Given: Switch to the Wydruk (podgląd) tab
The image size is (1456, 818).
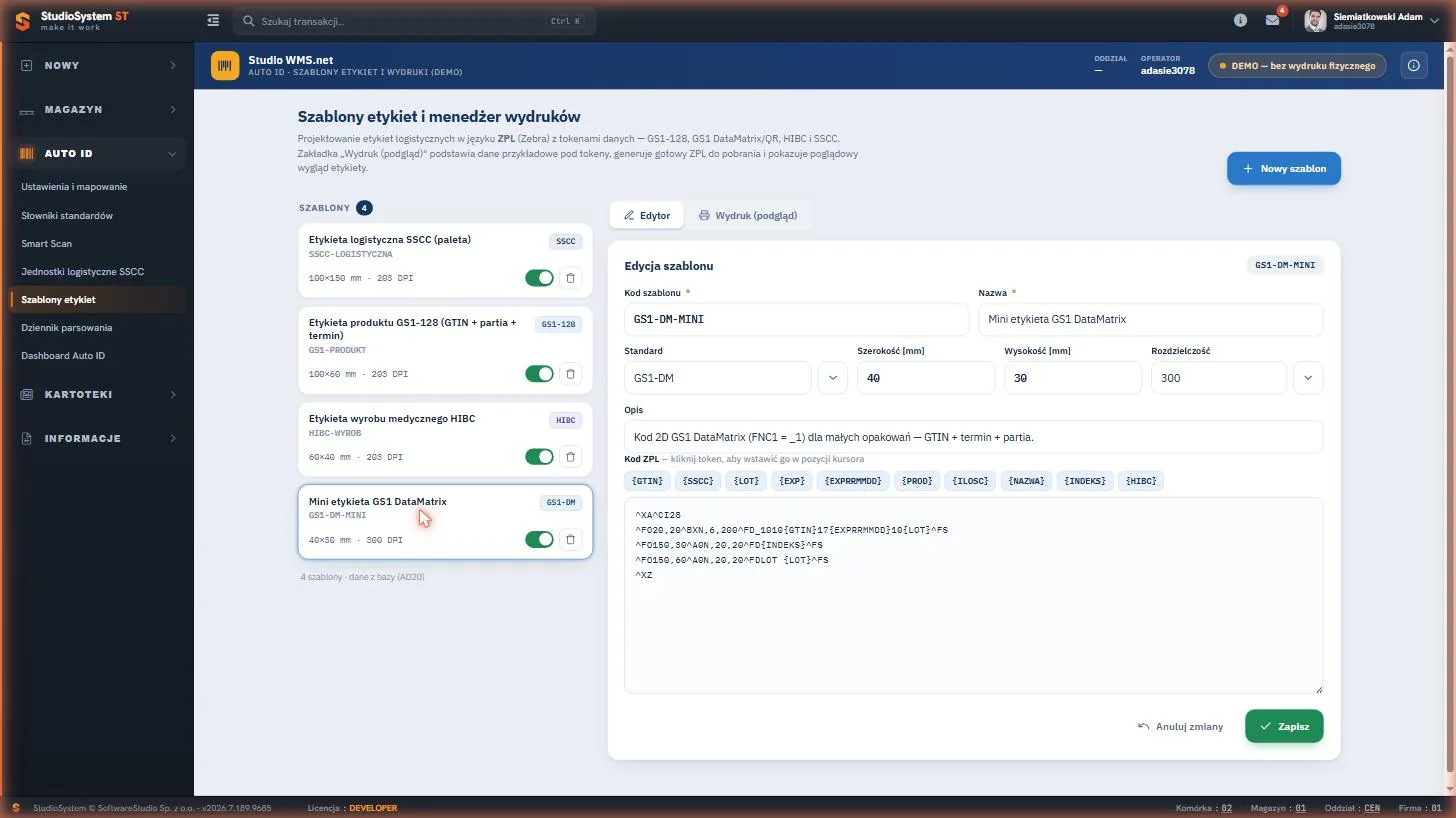Looking at the screenshot, I should coord(748,215).
